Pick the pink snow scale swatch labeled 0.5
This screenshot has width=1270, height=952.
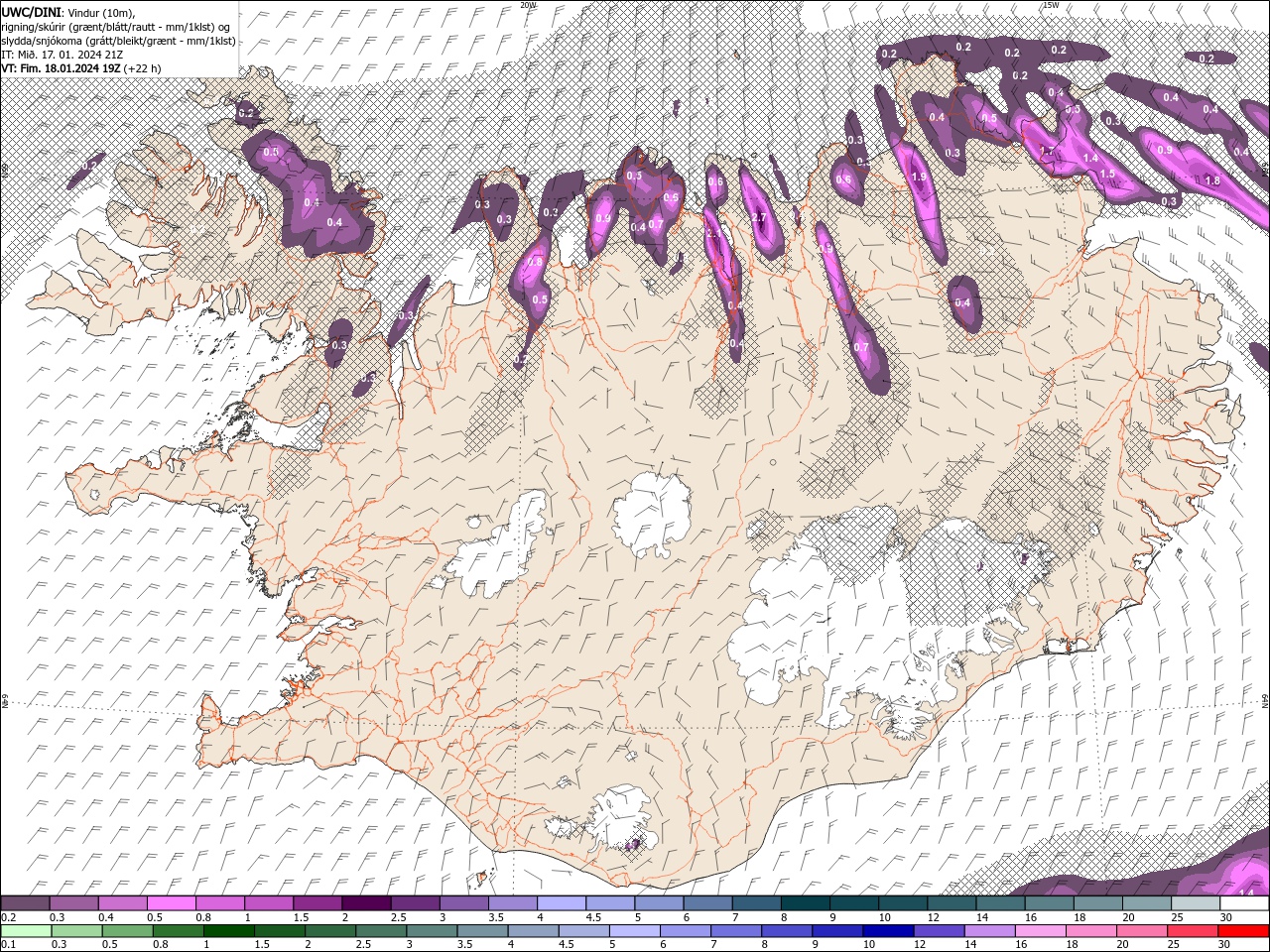(171, 903)
